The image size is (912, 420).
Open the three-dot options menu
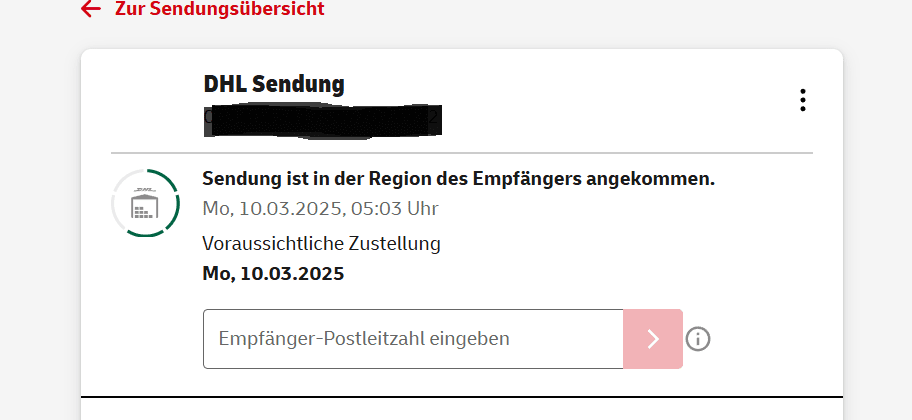(803, 100)
